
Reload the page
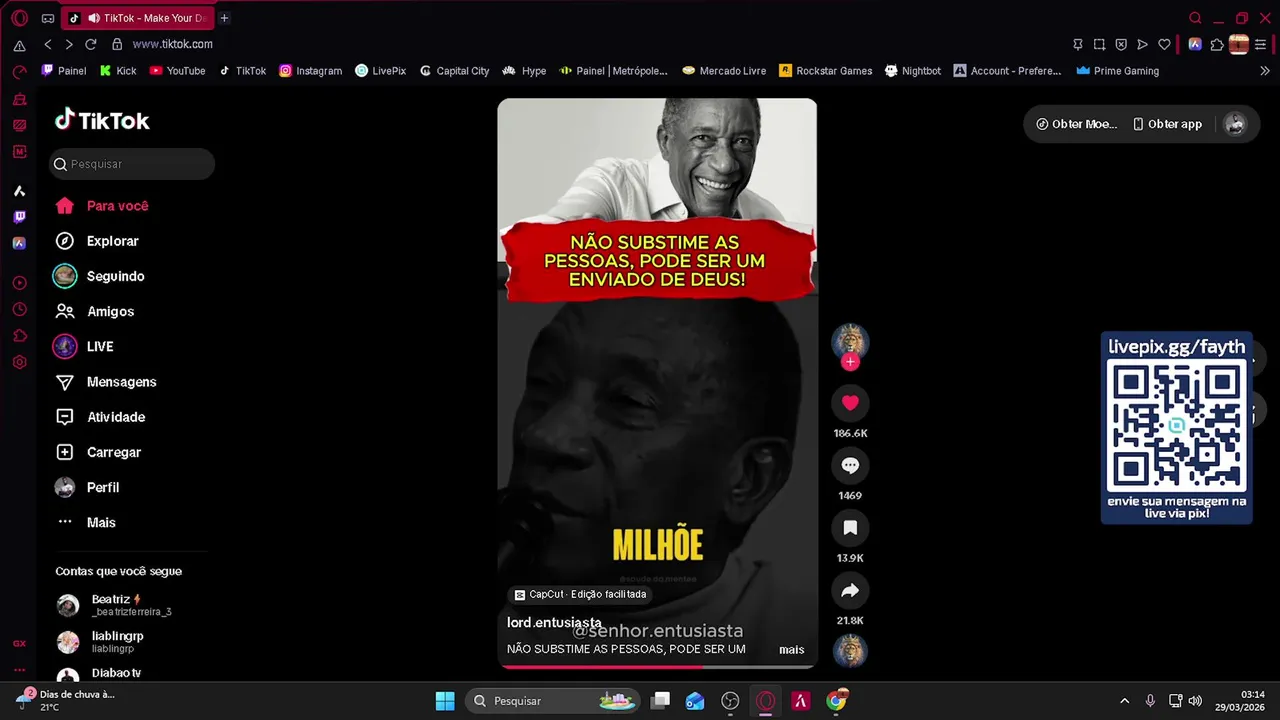click(x=91, y=44)
